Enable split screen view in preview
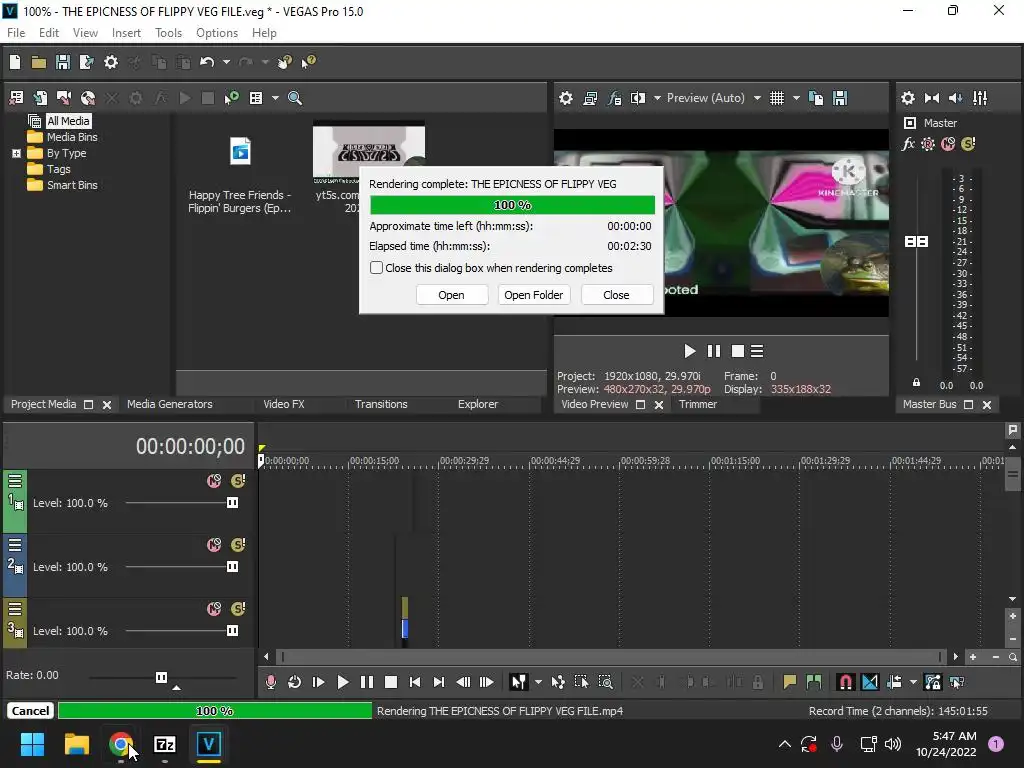Image resolution: width=1024 pixels, height=768 pixels. tap(638, 98)
